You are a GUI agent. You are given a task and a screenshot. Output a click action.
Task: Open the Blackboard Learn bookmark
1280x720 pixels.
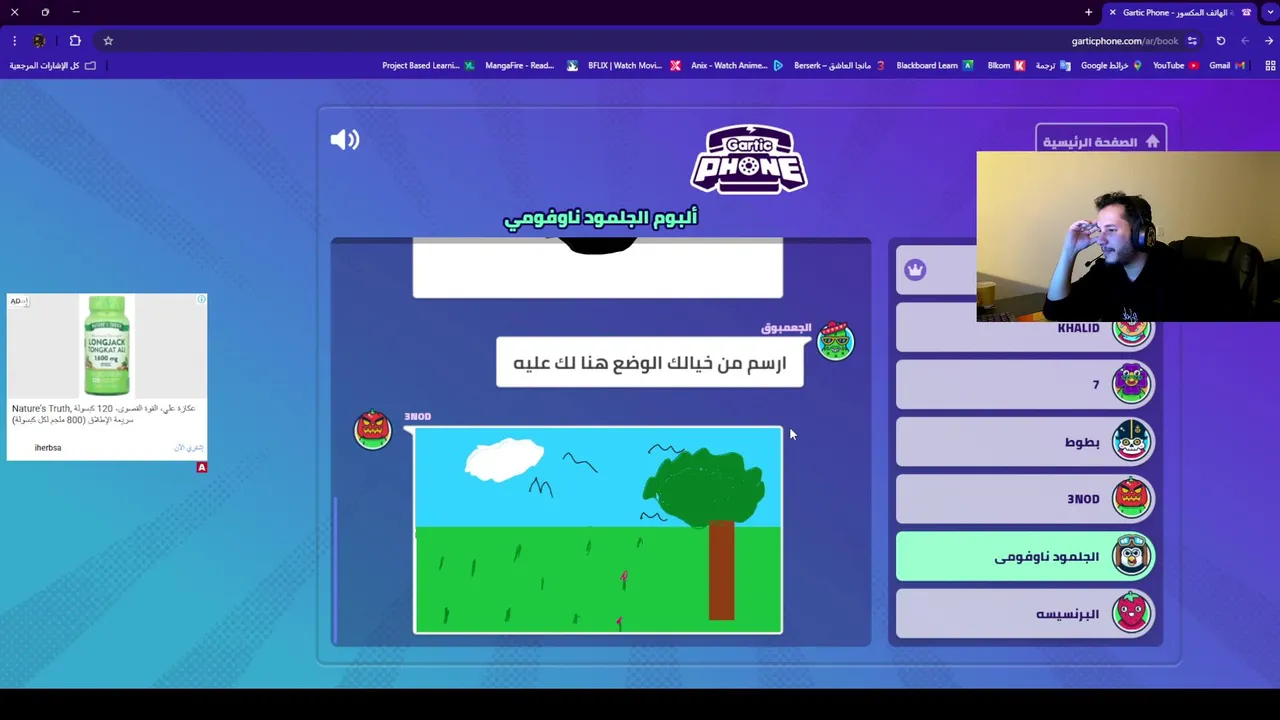coord(935,66)
